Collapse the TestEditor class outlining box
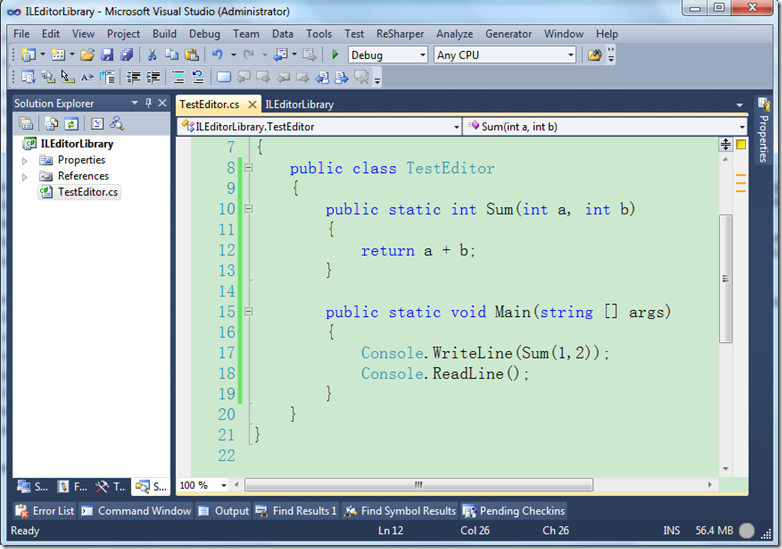 (248, 168)
